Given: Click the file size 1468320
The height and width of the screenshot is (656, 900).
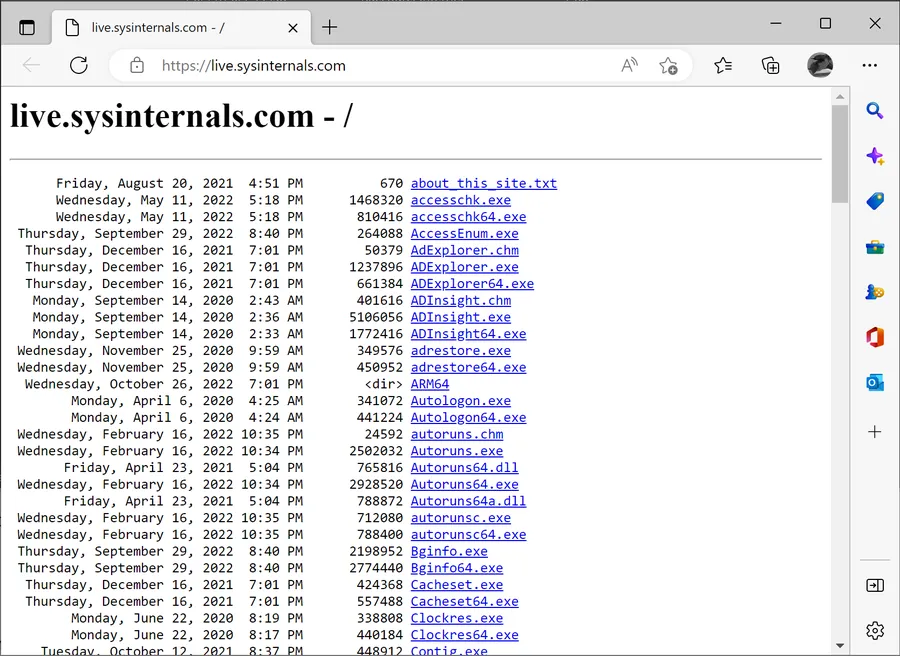Looking at the screenshot, I should pyautogui.click(x=376, y=200).
